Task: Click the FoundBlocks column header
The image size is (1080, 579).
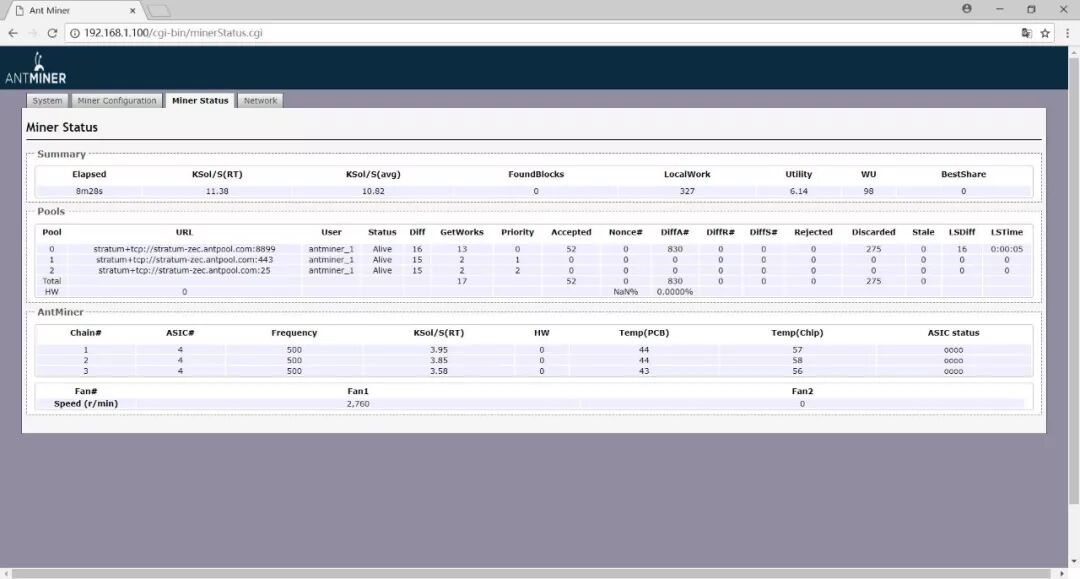Action: tap(536, 174)
